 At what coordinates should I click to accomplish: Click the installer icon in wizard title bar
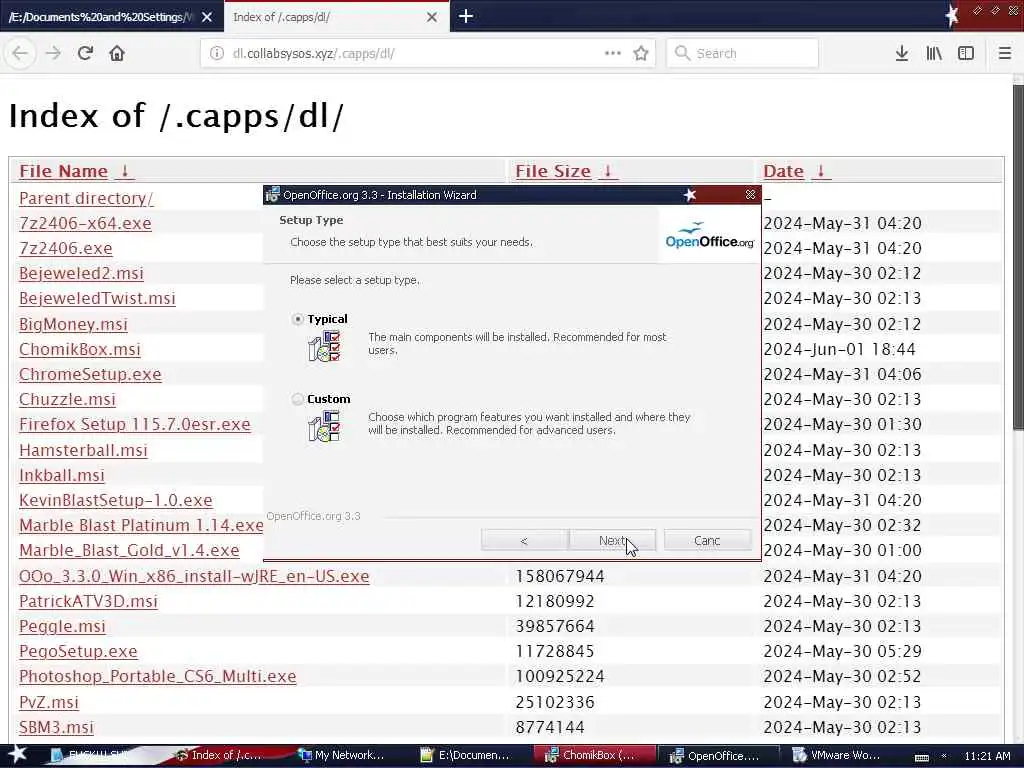pos(272,195)
